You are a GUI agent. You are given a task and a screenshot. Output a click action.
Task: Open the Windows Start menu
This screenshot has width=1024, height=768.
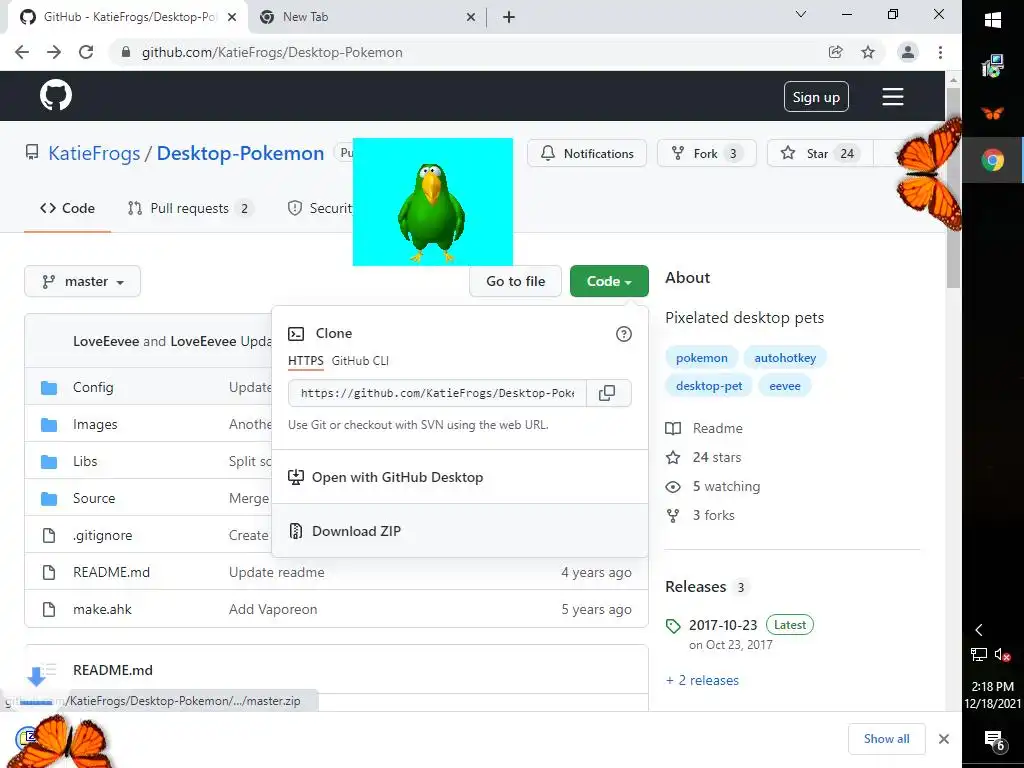(993, 20)
